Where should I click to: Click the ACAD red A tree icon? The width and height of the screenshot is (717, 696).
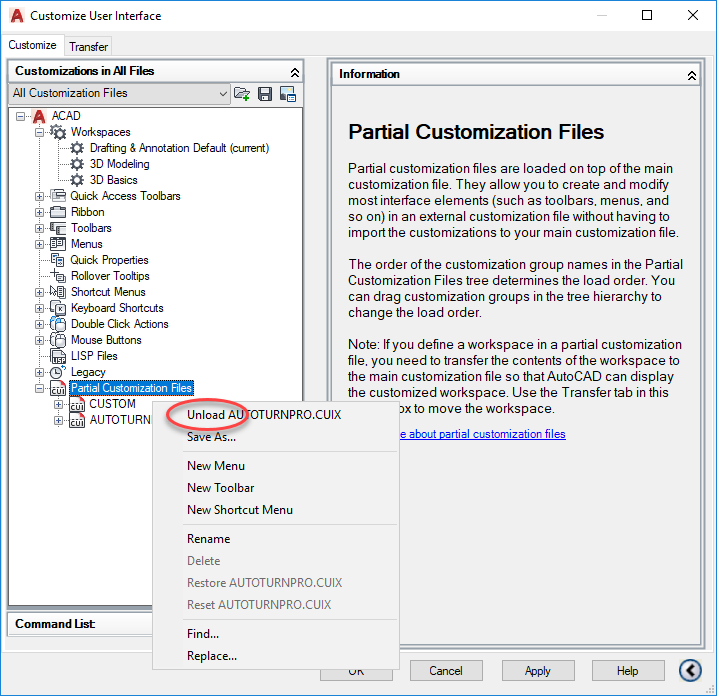(39, 116)
